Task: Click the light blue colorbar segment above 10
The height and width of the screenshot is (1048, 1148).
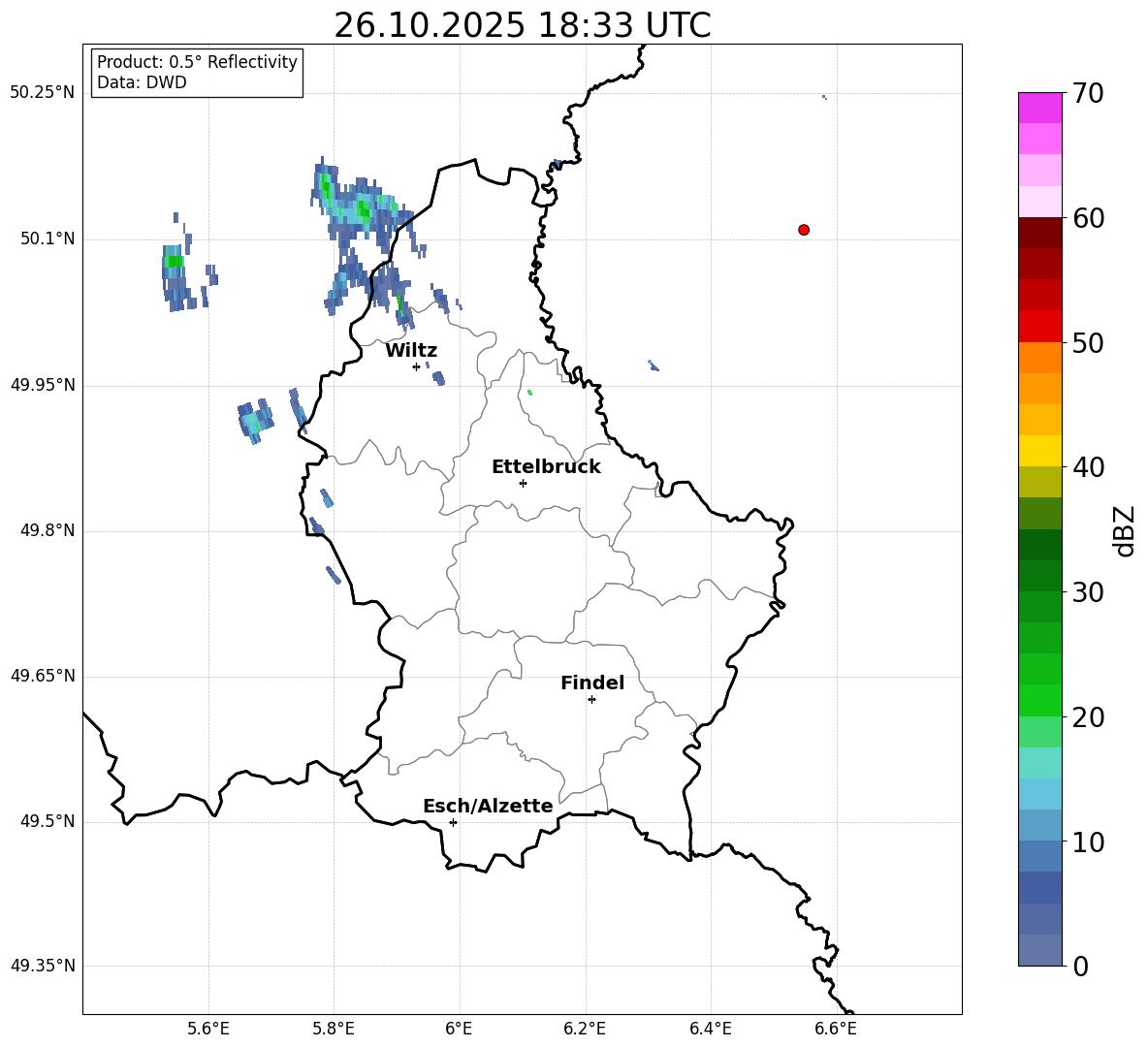Action: click(1040, 825)
